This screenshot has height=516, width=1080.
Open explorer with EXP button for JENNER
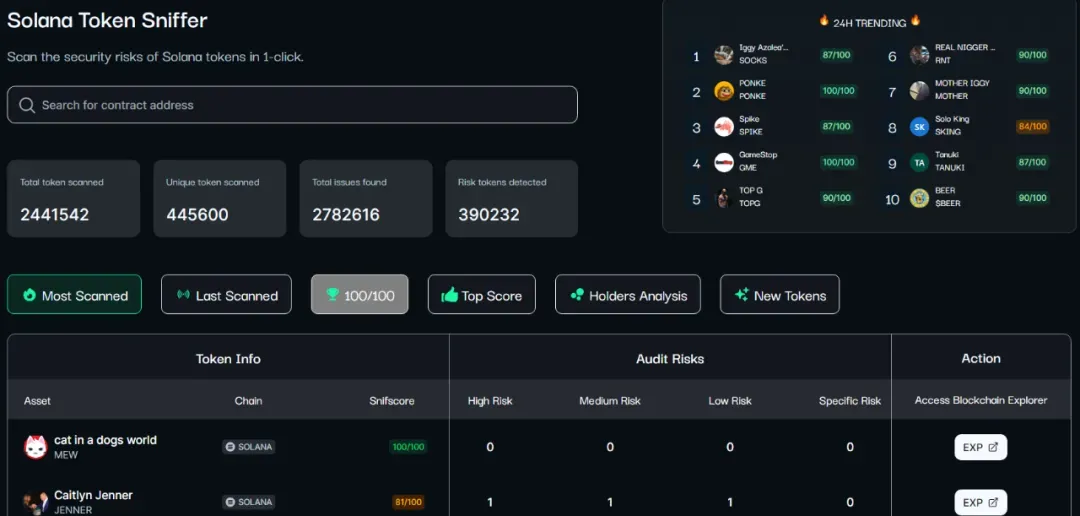981,502
